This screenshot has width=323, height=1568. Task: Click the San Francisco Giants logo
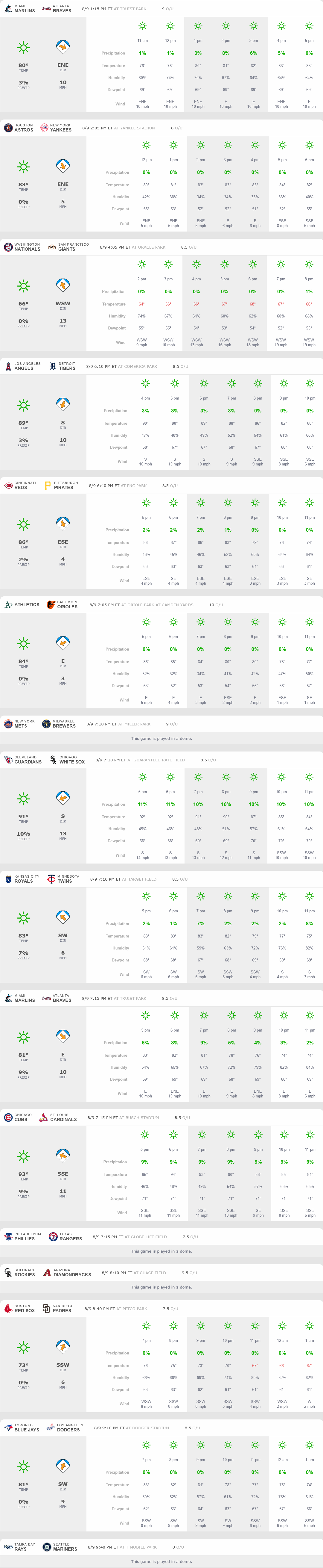click(x=52, y=247)
